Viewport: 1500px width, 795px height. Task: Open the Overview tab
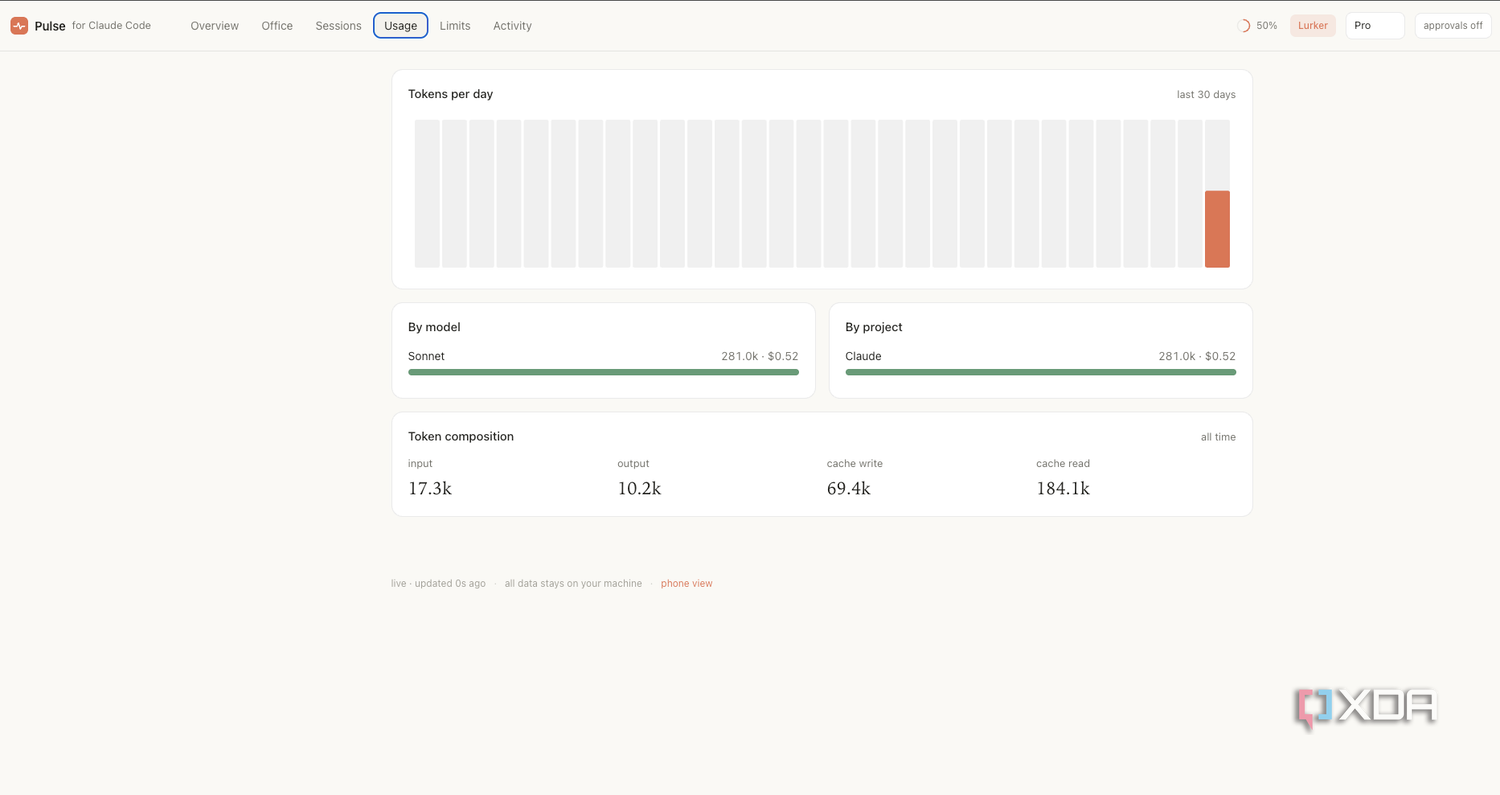coord(215,26)
